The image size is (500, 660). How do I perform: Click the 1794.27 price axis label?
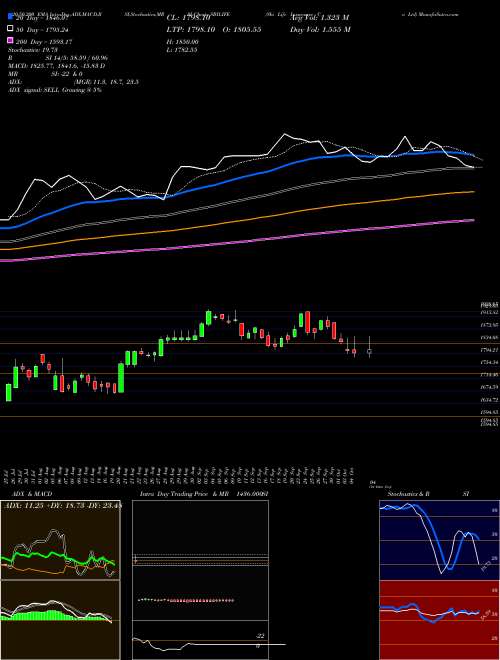[x=490, y=350]
